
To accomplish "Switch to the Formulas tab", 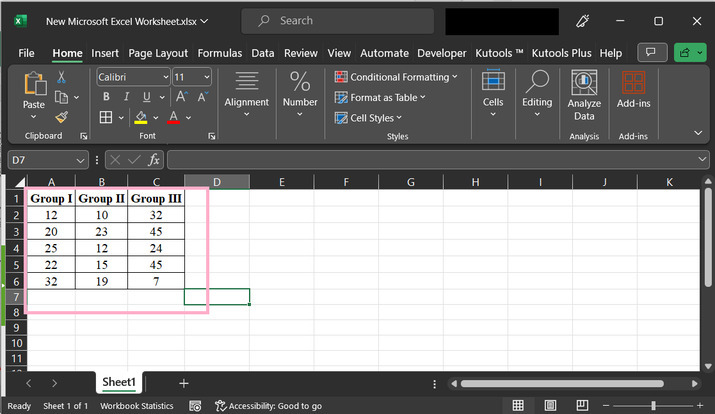I will tap(220, 53).
